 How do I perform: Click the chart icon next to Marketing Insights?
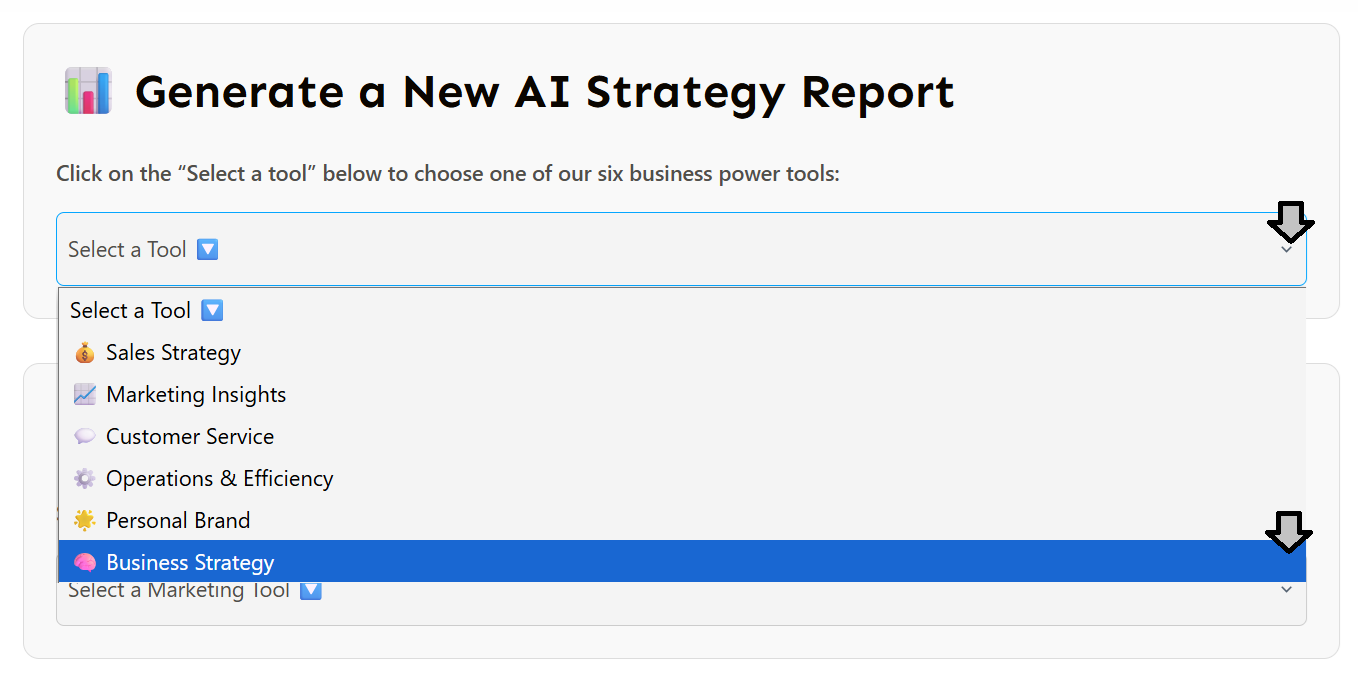85,395
